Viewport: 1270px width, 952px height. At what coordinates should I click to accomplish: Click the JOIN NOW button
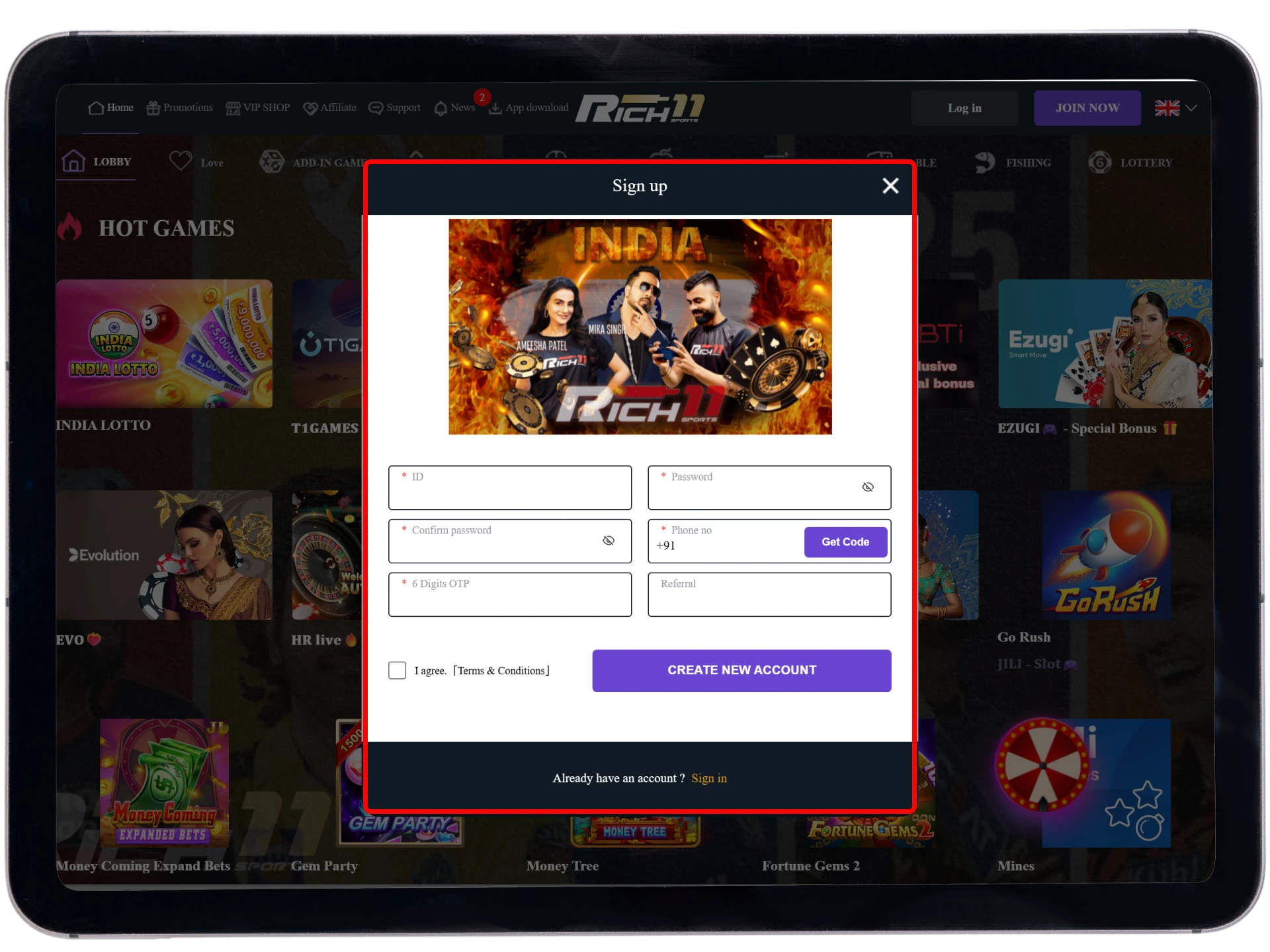1087,108
